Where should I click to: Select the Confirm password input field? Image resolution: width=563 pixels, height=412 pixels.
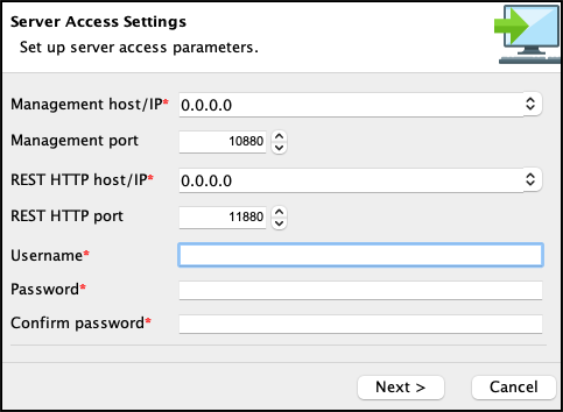tap(360, 324)
